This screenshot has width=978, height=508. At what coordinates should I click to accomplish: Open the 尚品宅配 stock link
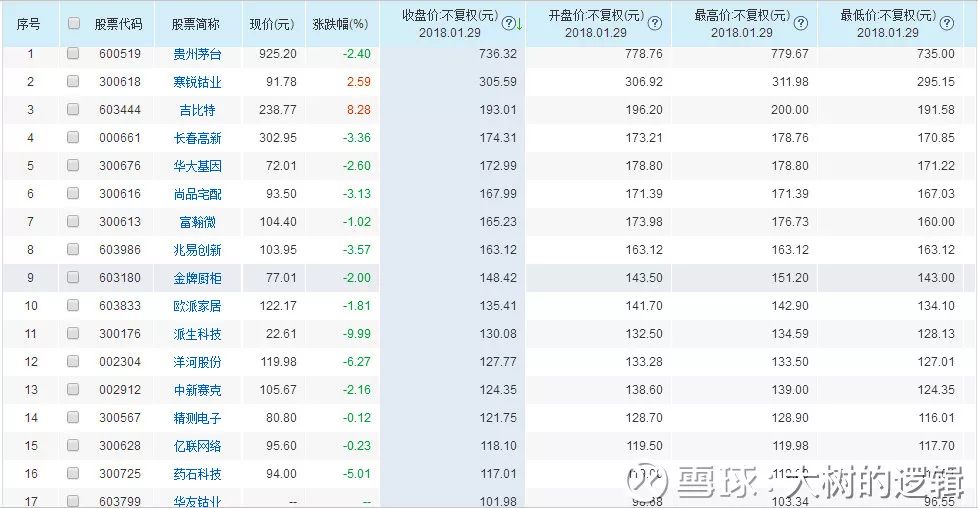(197, 194)
